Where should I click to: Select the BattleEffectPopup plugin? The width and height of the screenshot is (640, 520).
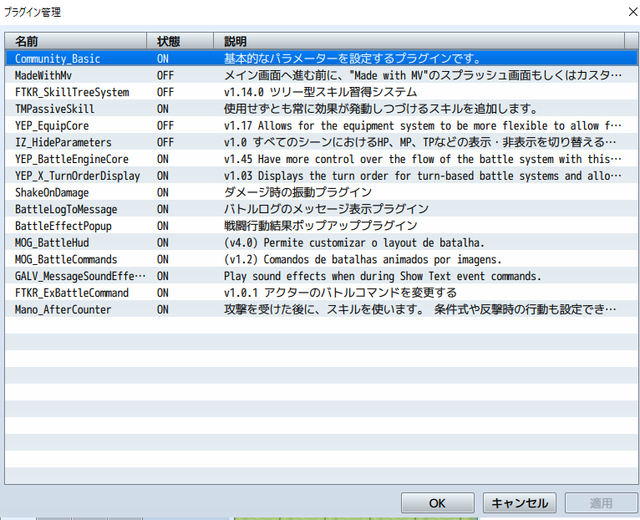63,226
